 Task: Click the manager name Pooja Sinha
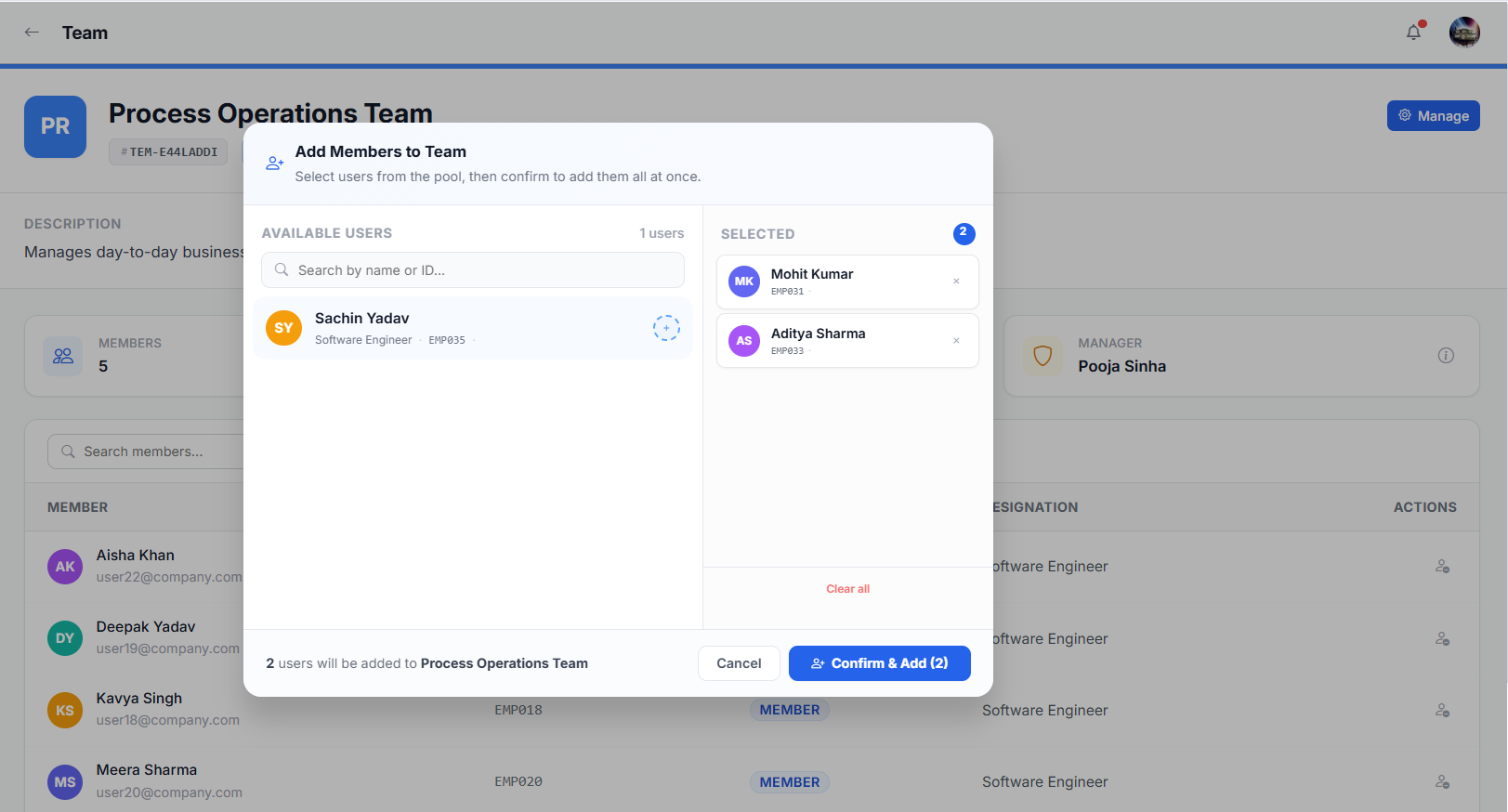pyautogui.click(x=1121, y=366)
